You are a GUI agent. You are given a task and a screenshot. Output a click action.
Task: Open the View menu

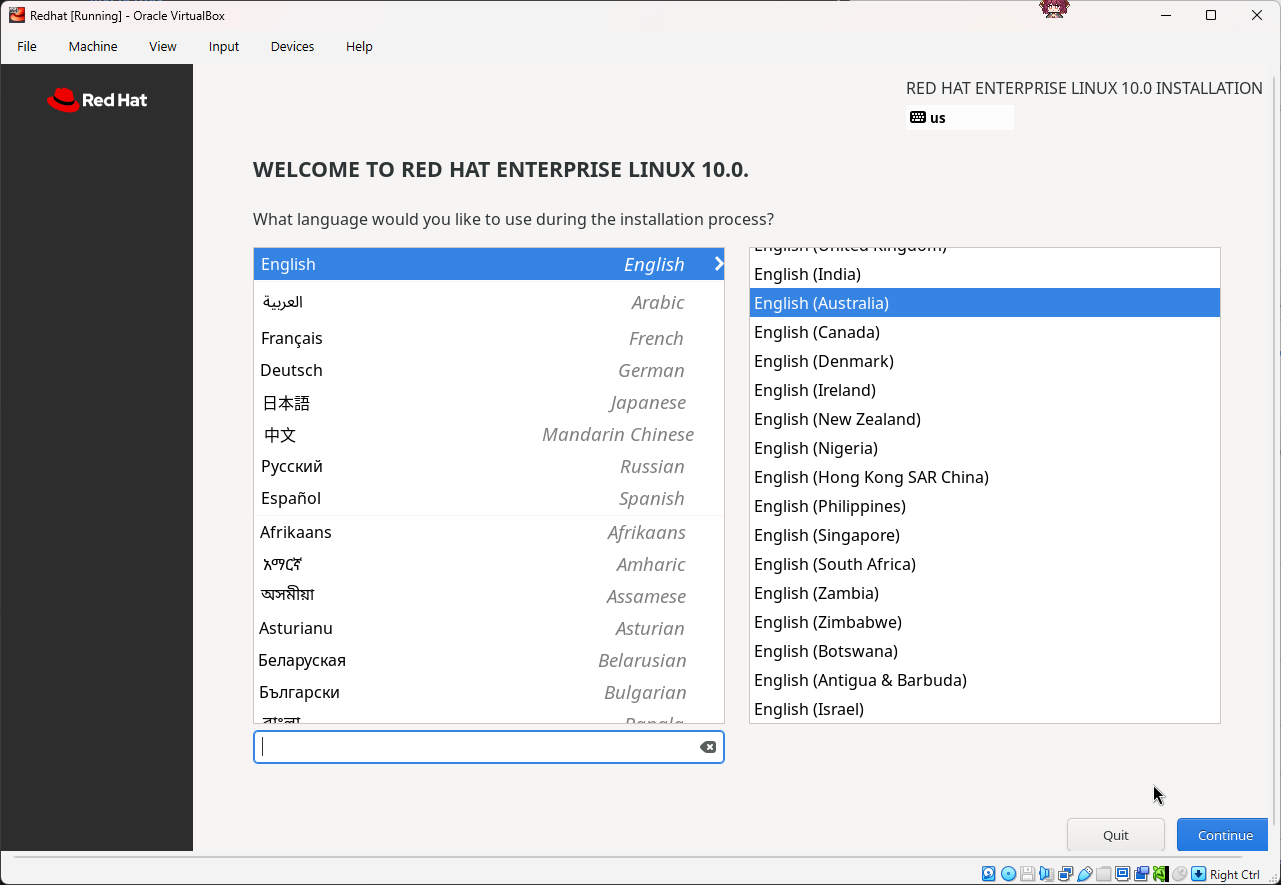click(163, 46)
